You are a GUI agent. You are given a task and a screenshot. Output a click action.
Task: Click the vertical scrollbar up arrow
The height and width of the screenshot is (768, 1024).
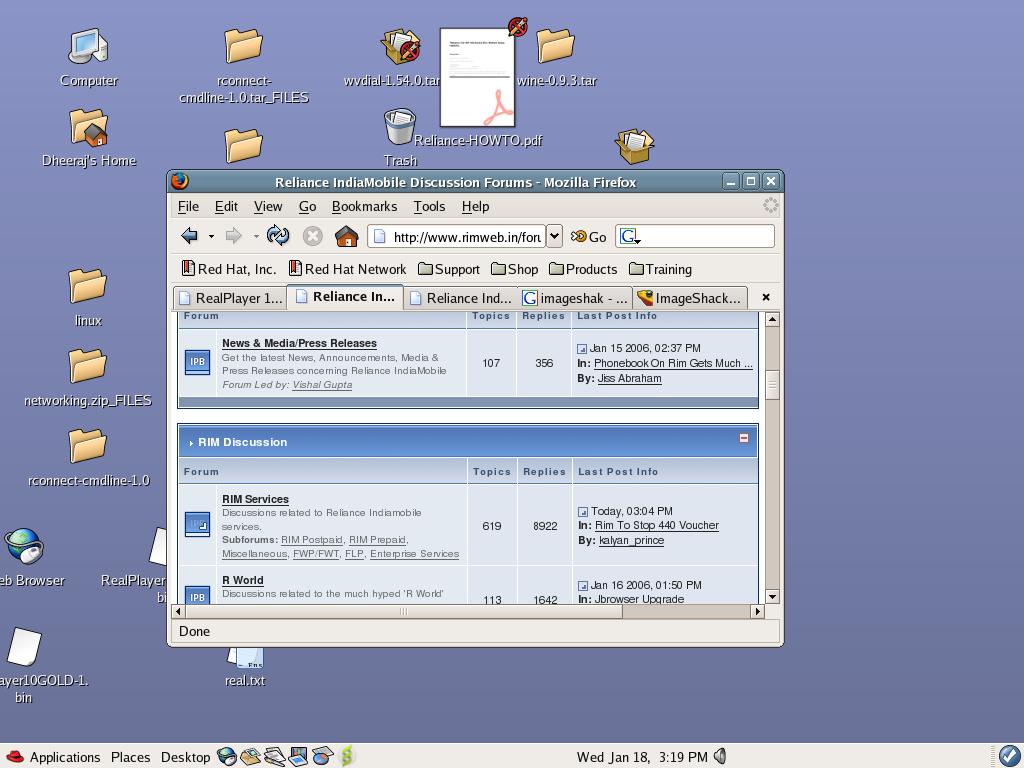coord(772,319)
